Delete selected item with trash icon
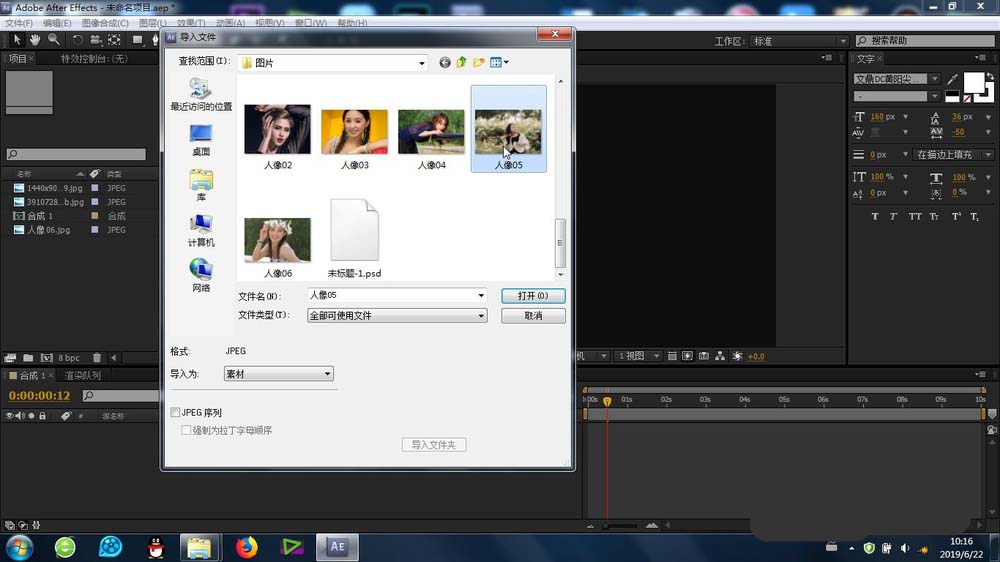Screen dimensions: 1000x562 [x=97, y=358]
